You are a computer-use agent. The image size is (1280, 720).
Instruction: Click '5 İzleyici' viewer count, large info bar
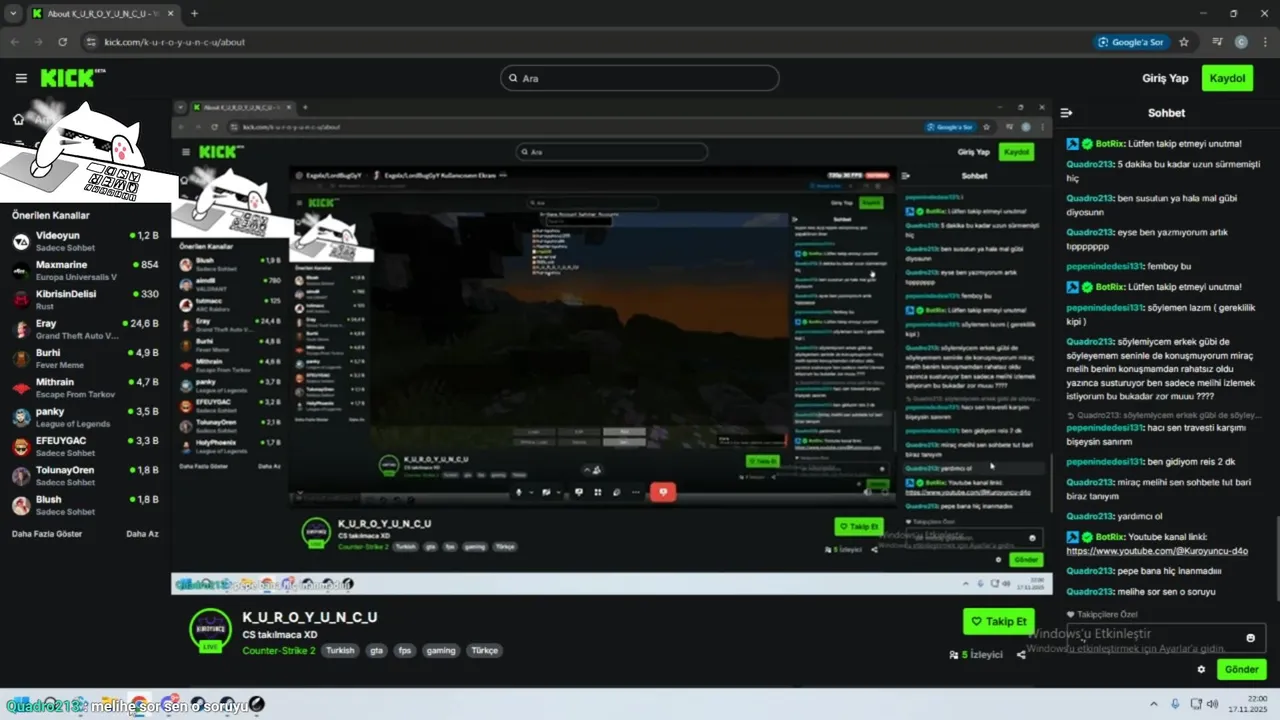975,655
